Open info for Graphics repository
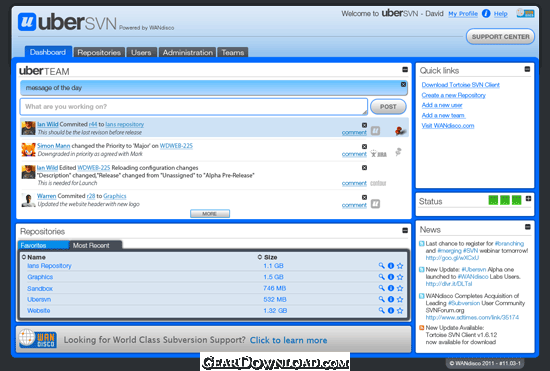This screenshot has height=371, width=550. [x=391, y=277]
